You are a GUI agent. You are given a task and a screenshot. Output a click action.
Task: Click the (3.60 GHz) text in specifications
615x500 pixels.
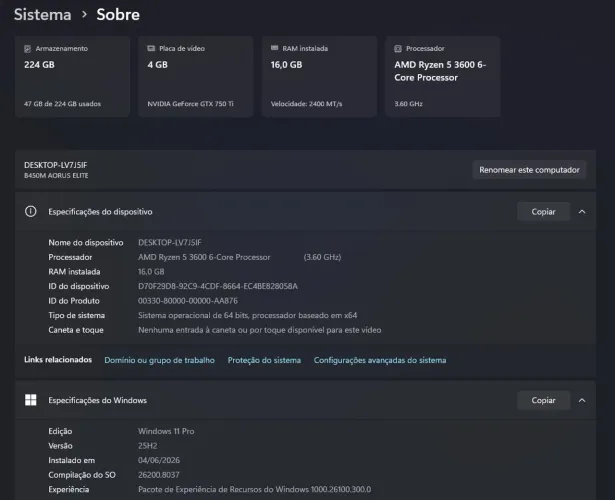pyautogui.click(x=322, y=257)
